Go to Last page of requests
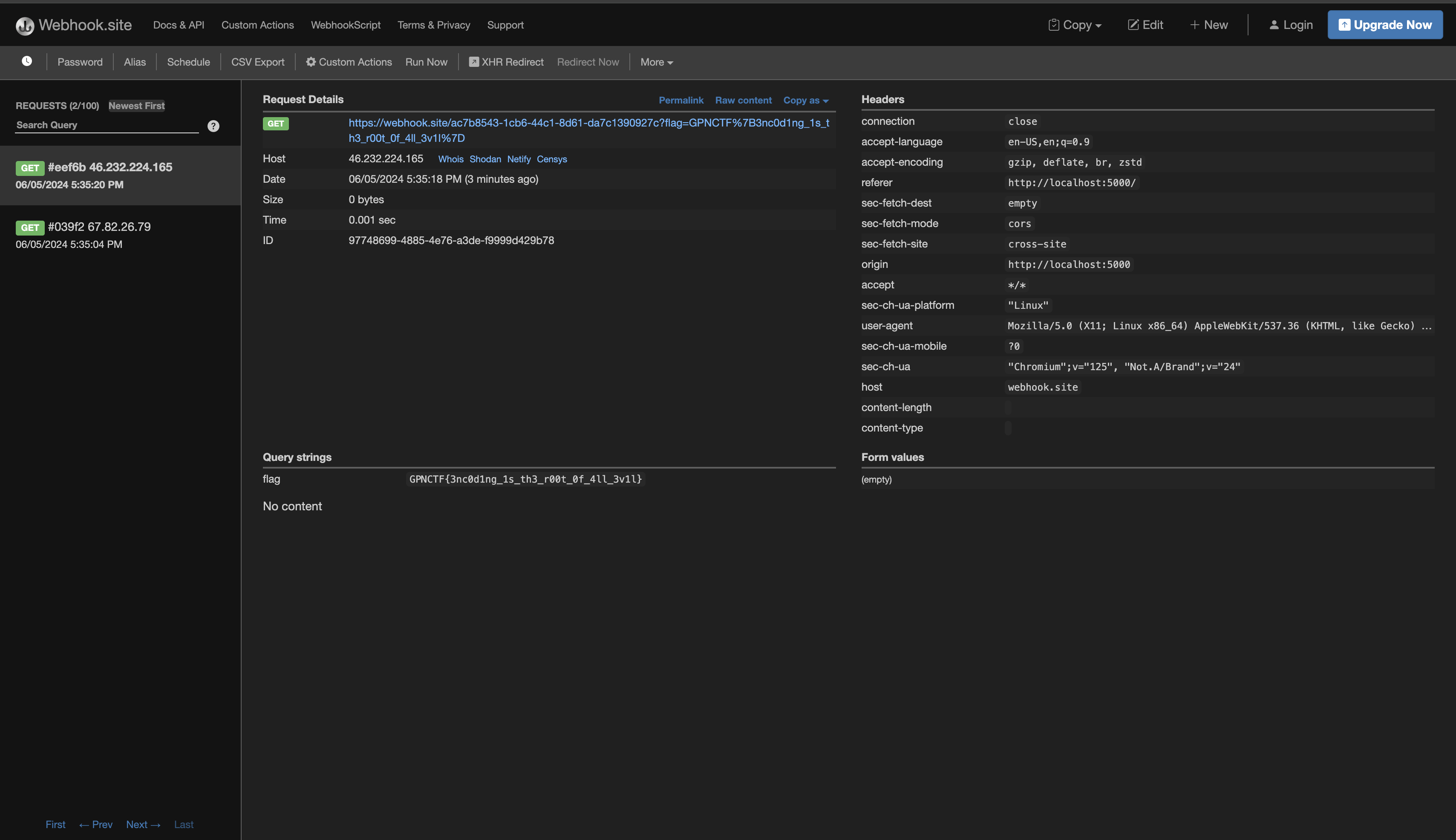 click(184, 824)
